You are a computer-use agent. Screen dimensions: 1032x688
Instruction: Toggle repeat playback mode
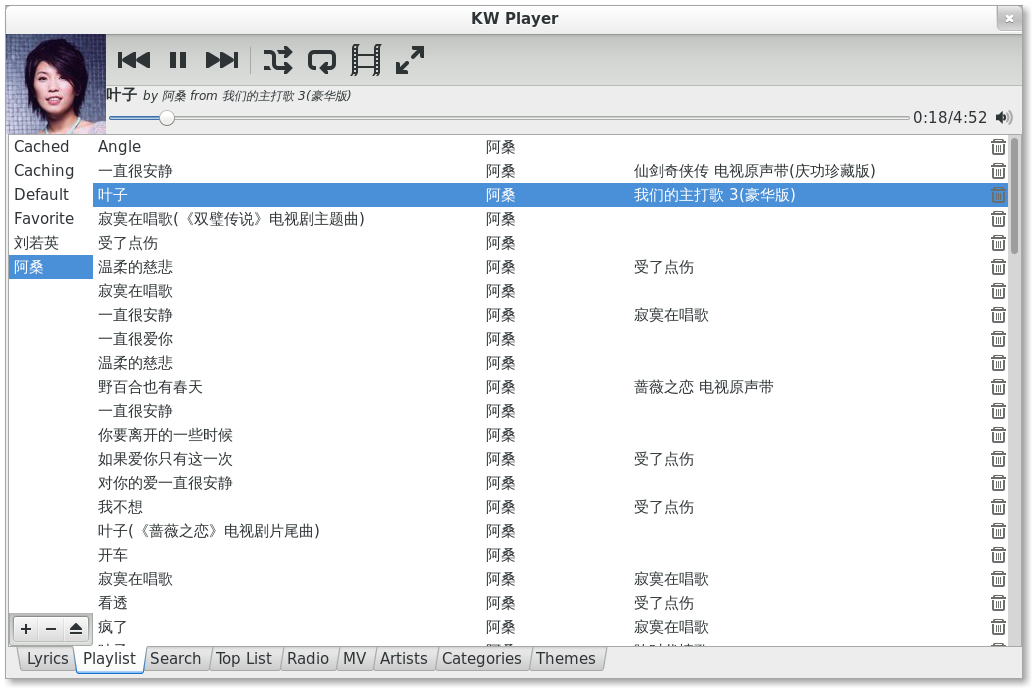click(321, 61)
